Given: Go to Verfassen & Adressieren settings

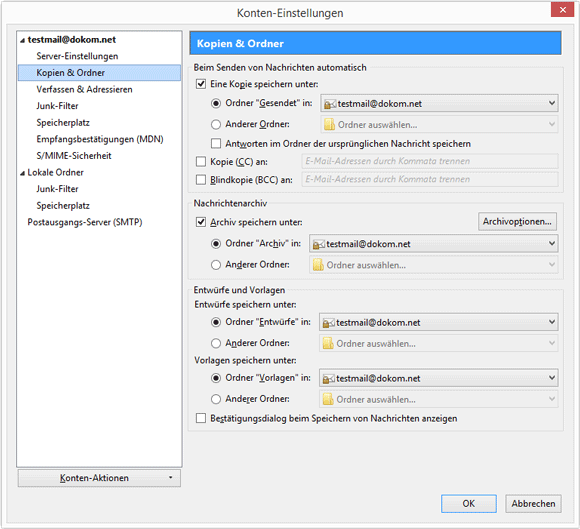Looking at the screenshot, I should [84, 90].
